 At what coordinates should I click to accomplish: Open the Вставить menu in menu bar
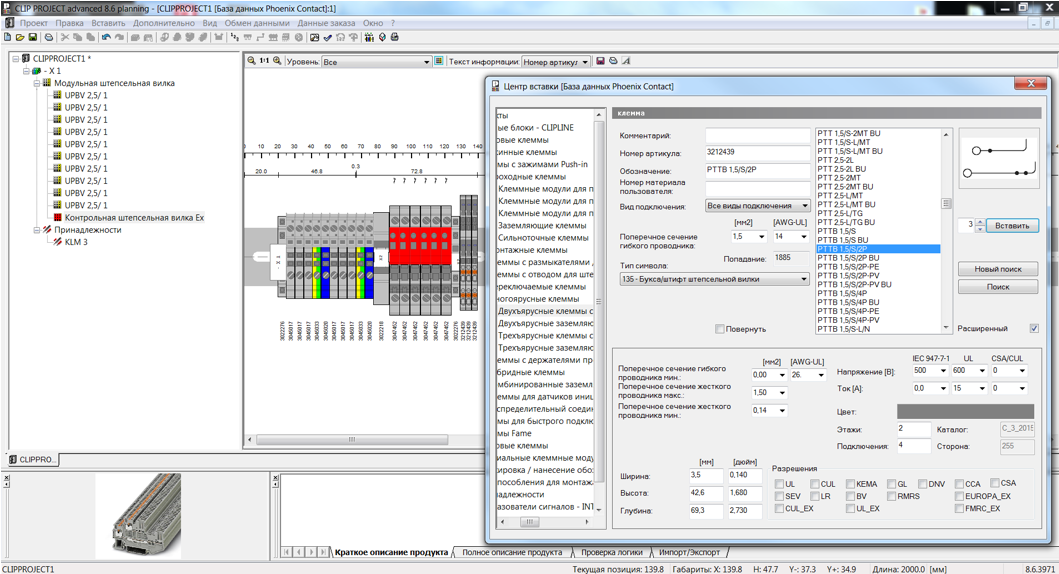(x=108, y=23)
